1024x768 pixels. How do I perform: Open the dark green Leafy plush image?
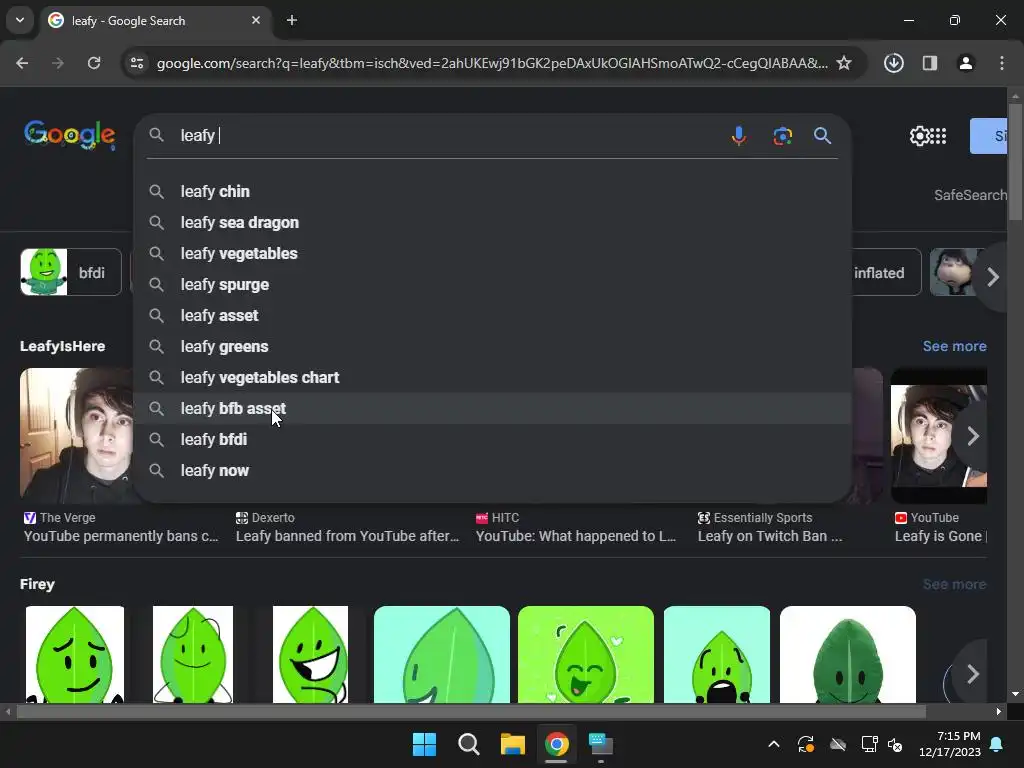(847, 654)
